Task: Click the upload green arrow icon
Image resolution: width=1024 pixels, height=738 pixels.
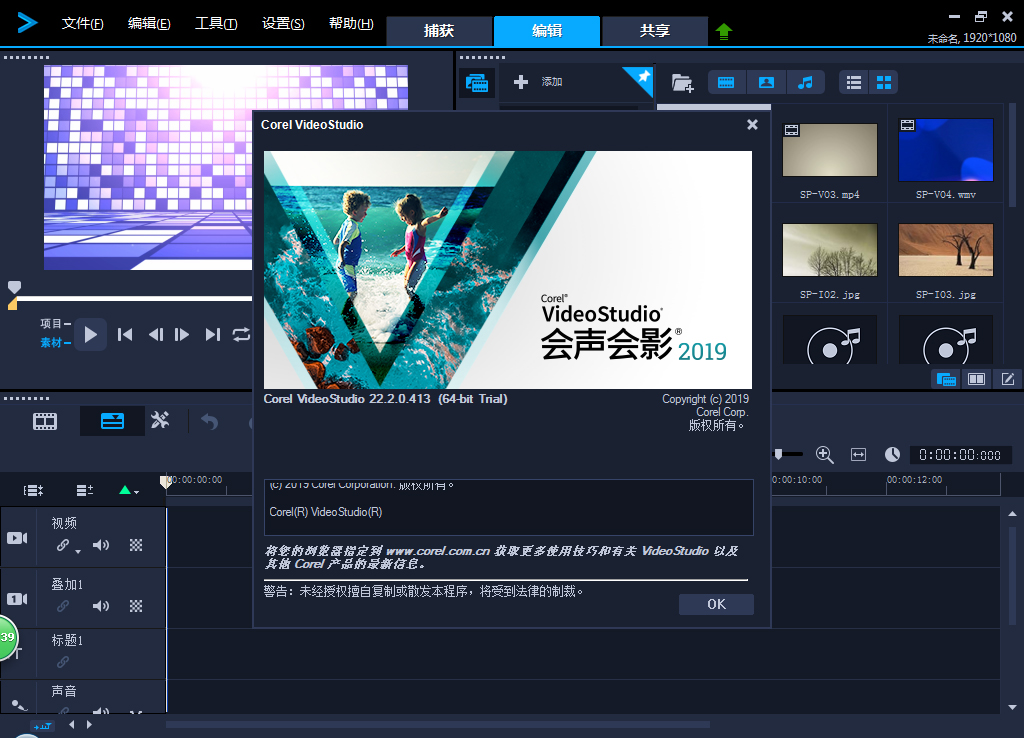Action: [724, 31]
